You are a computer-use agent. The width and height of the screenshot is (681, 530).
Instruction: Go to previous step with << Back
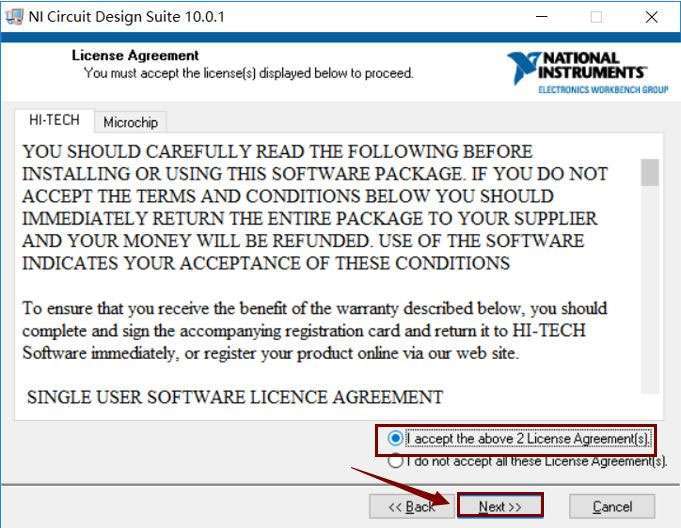tap(411, 507)
